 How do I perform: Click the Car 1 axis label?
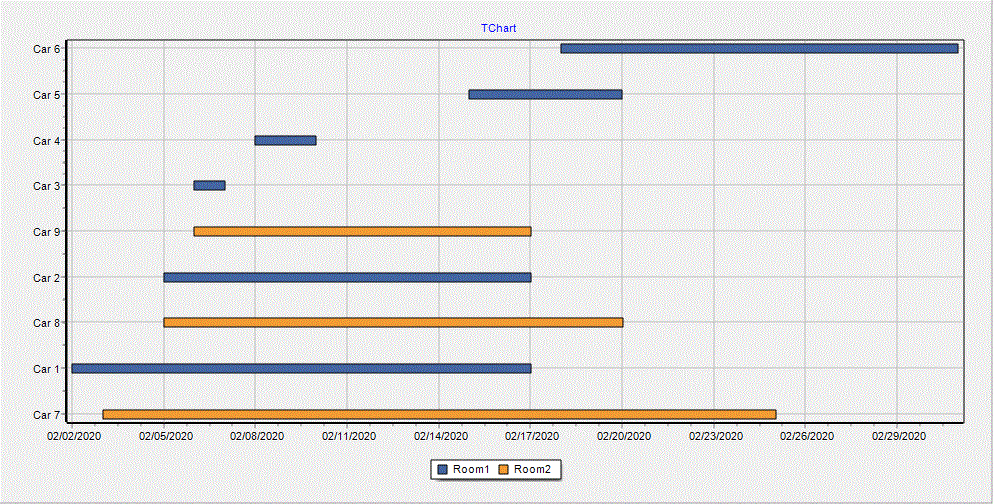coord(47,369)
